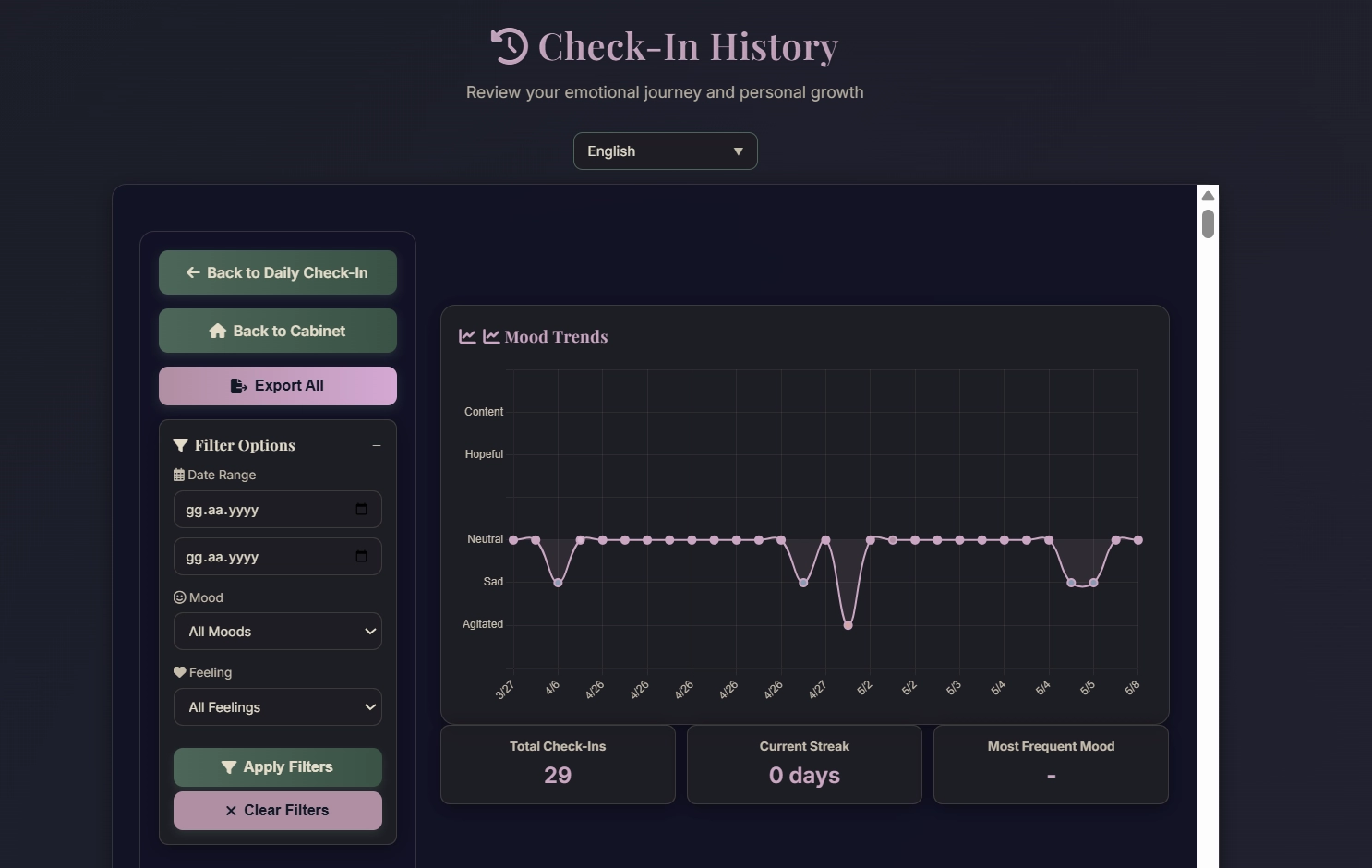The width and height of the screenshot is (1372, 868).
Task: Click Back to Cabinet button
Action: pos(278,331)
